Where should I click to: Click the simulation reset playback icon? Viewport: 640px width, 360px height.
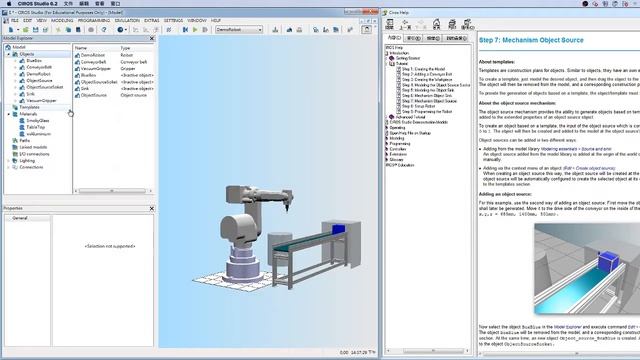click(185, 30)
